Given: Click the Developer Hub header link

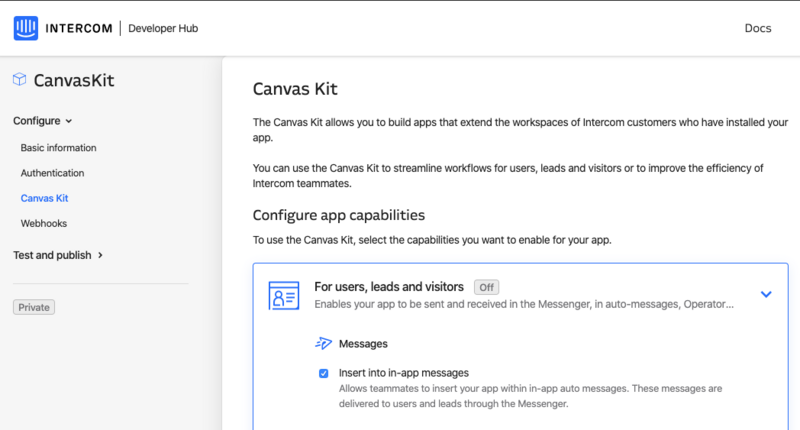Looking at the screenshot, I should 164,28.
